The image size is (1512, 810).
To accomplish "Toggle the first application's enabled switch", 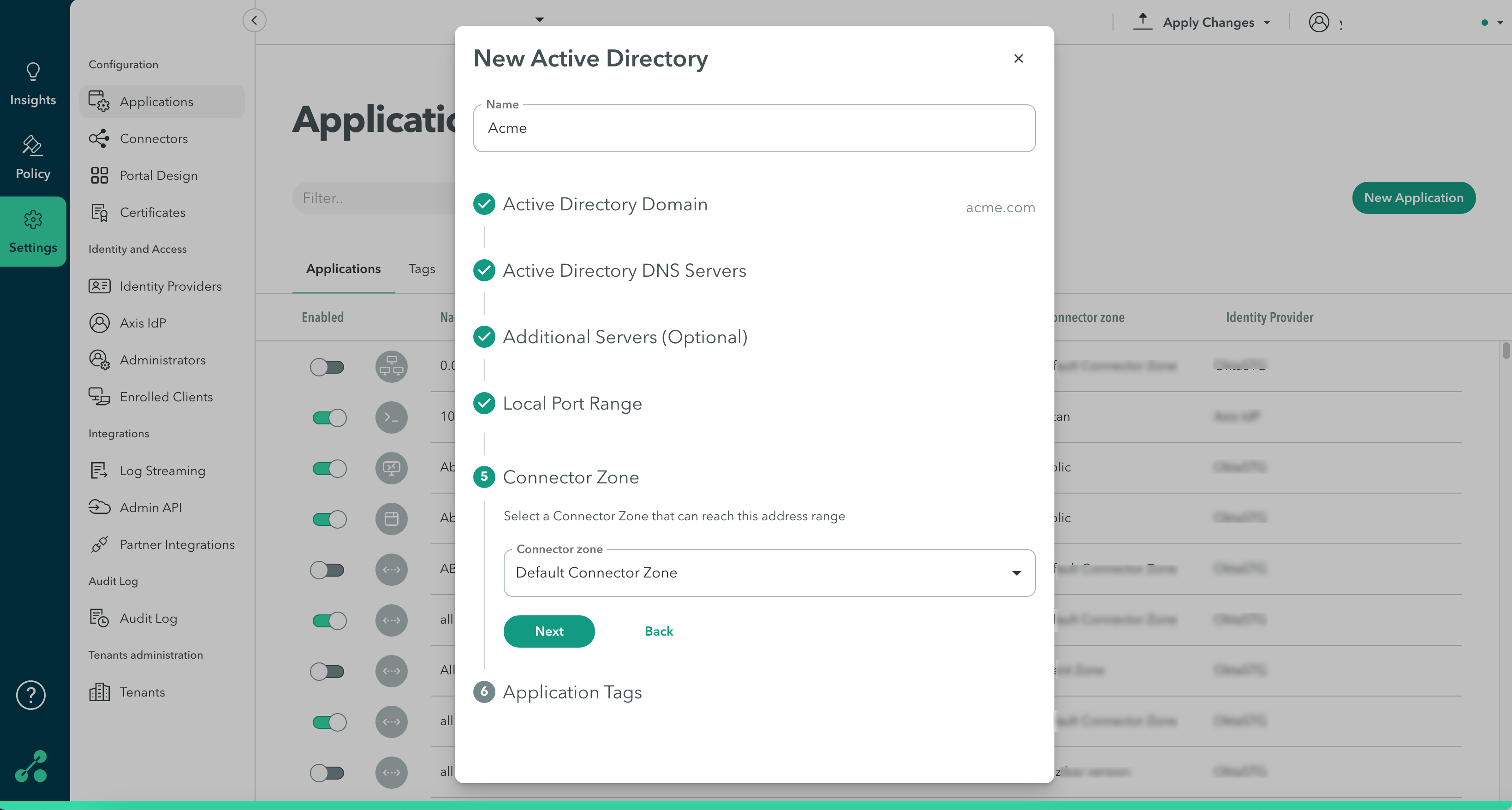I will click(x=327, y=367).
